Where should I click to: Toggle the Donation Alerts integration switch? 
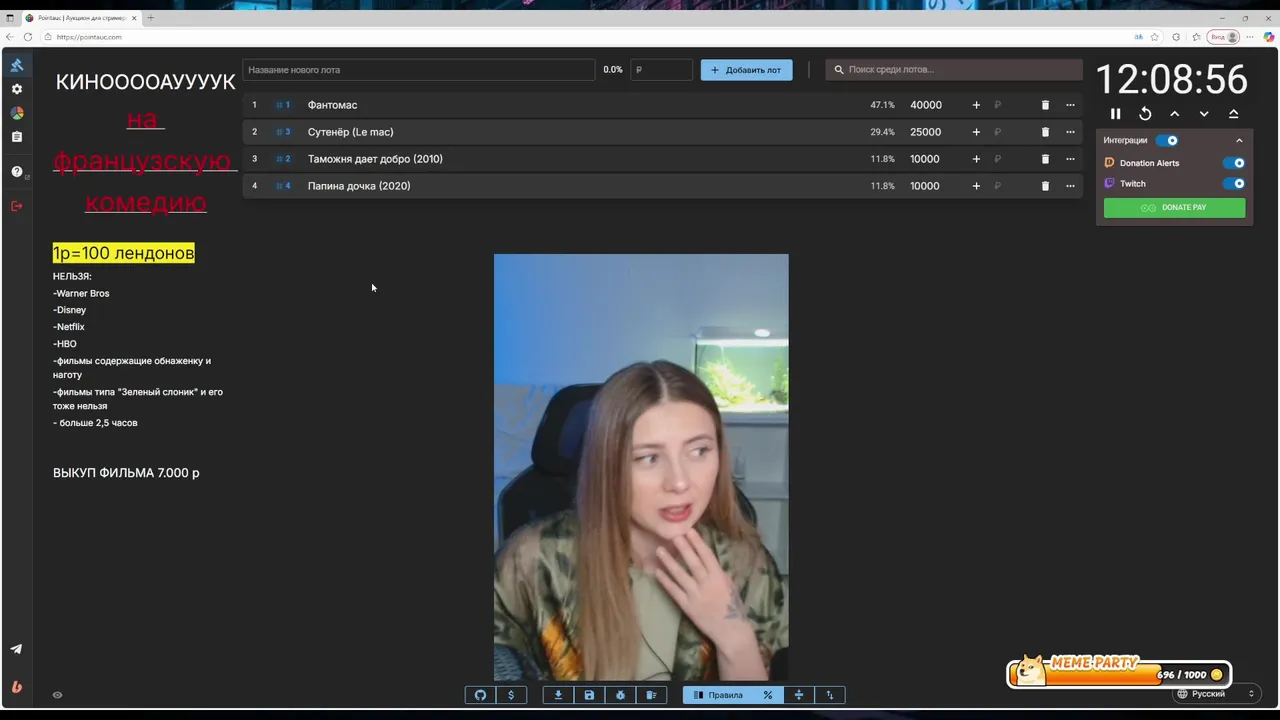1234,163
